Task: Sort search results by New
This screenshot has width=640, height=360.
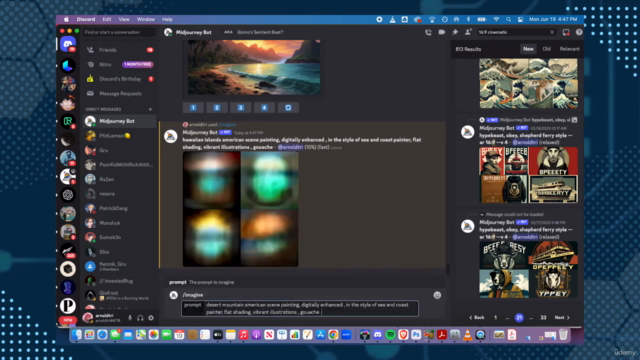Action: click(528, 49)
